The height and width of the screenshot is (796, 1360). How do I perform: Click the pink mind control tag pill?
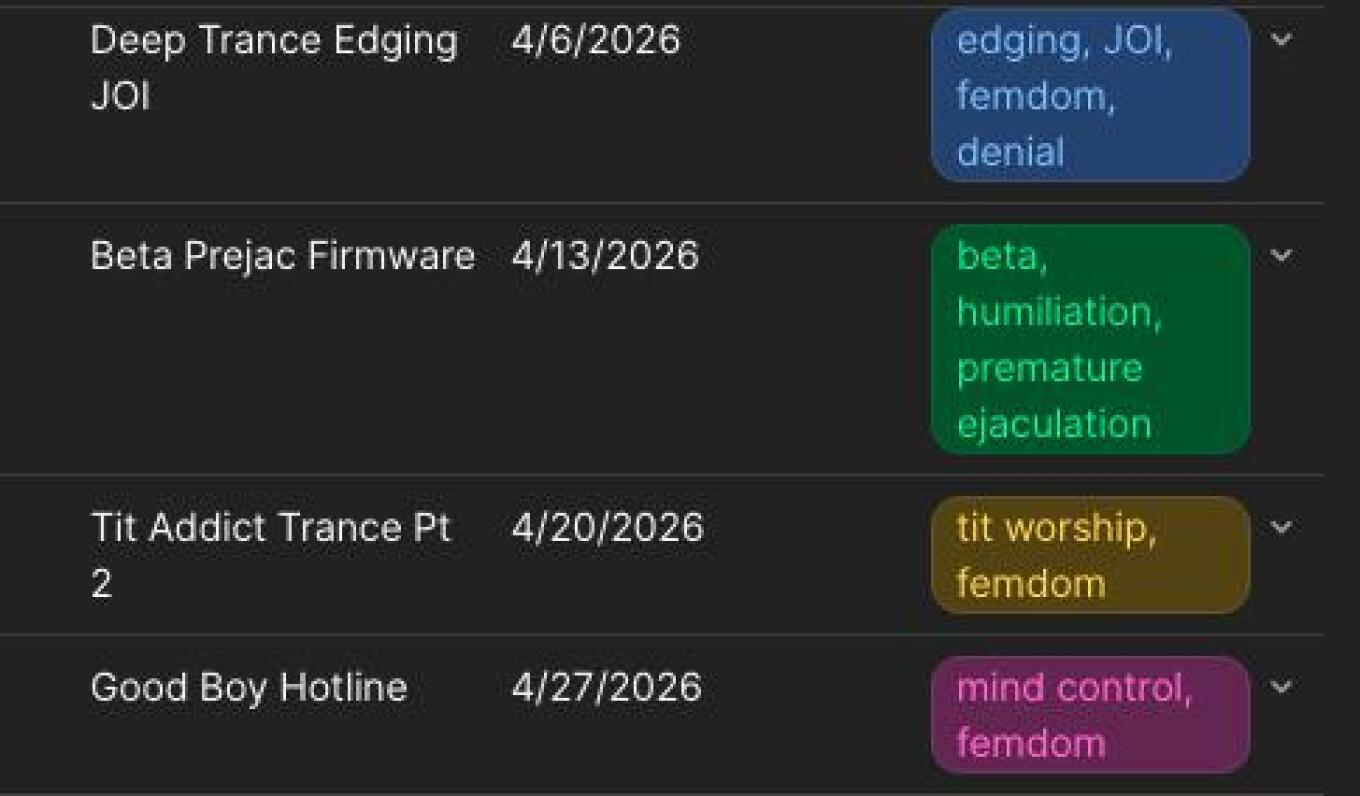tap(1090, 715)
